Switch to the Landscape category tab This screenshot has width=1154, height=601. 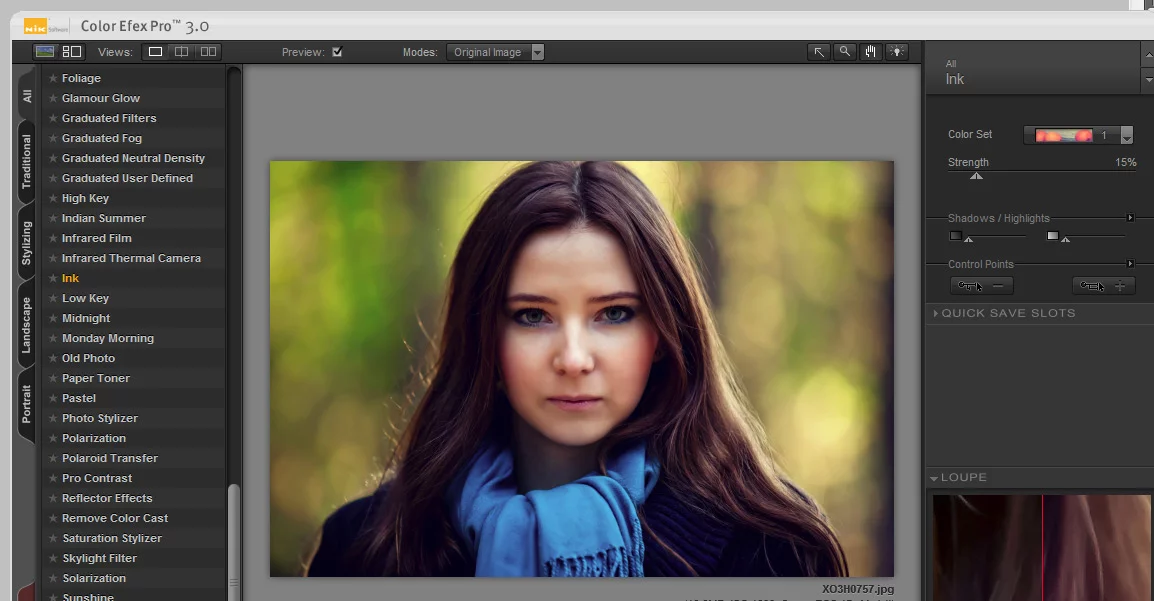pyautogui.click(x=27, y=325)
